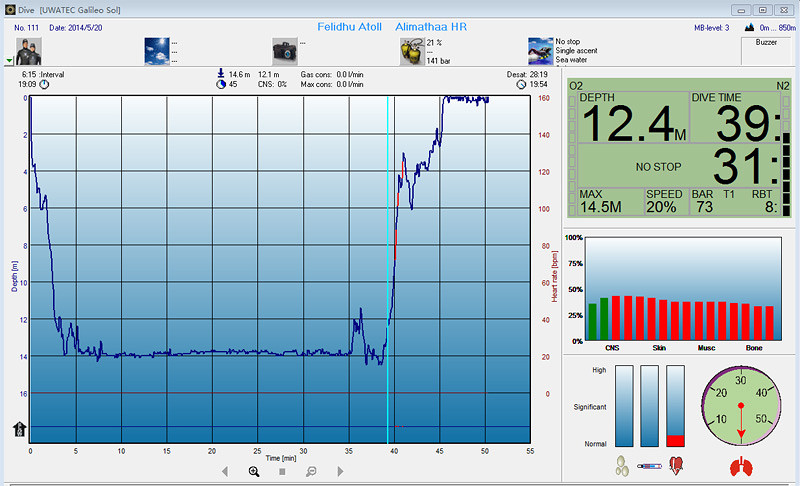
Task: Click the MB-level 3 text
Action: click(711, 28)
